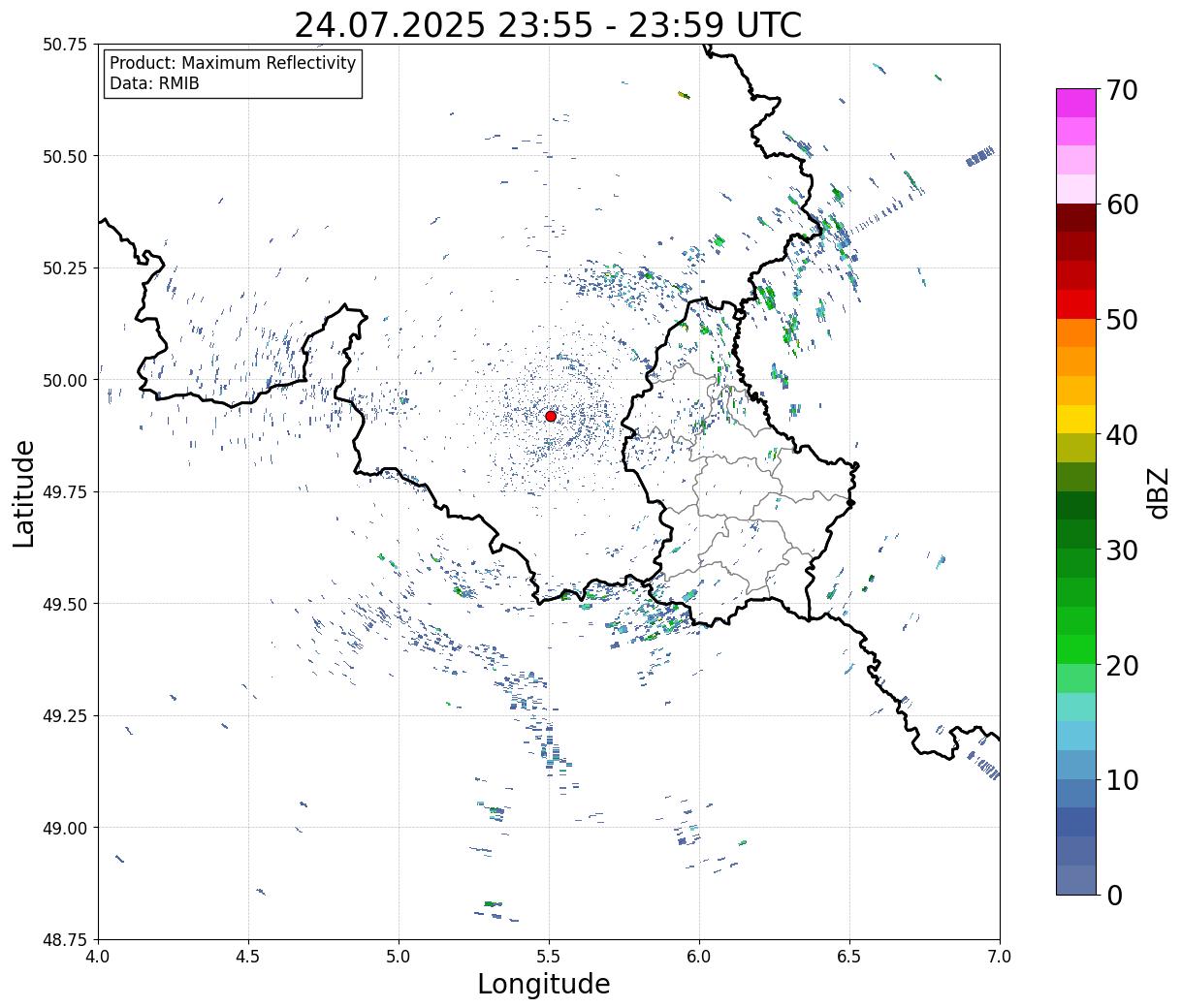Click the colorbar tick label 70
The width and height of the screenshot is (1182, 1008).
[x=1121, y=90]
